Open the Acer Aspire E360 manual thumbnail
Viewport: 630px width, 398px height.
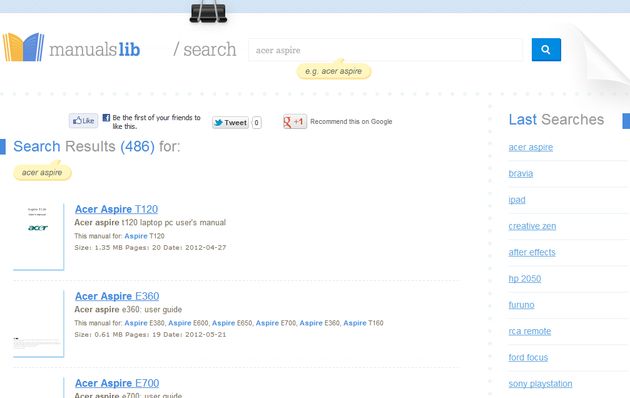[38, 323]
